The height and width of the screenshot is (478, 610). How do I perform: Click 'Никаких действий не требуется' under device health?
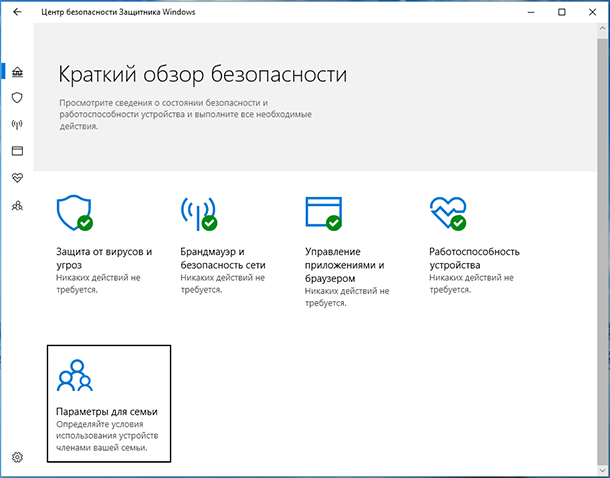[471, 284]
